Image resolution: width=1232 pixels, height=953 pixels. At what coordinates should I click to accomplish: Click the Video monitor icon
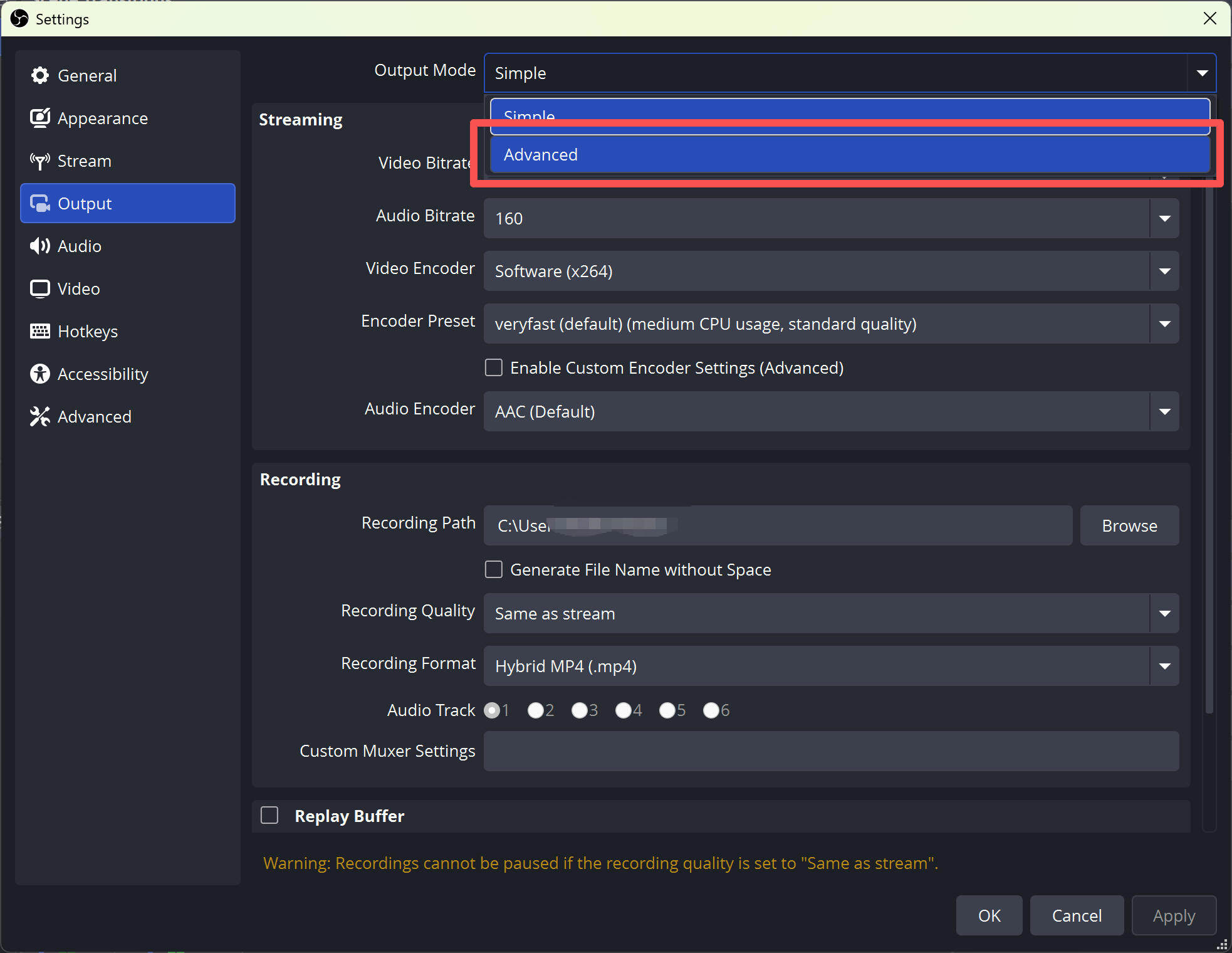(40, 288)
